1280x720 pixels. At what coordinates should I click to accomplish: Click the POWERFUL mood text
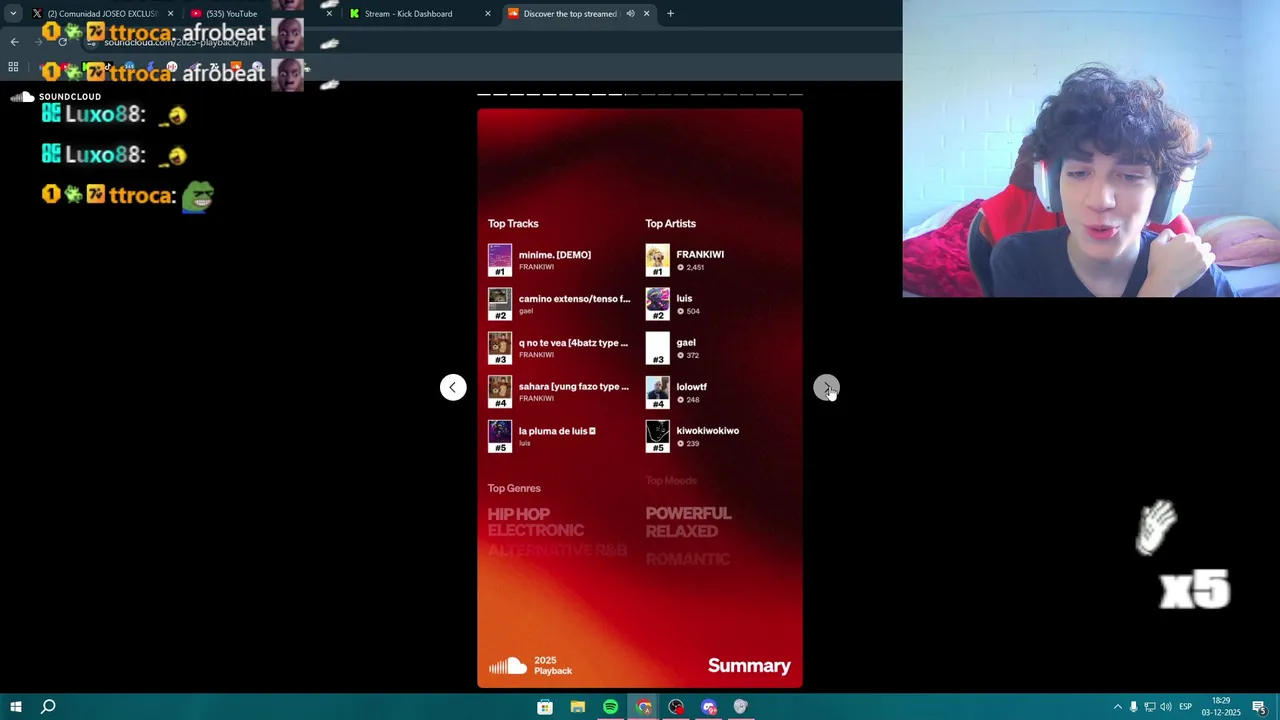coord(689,514)
